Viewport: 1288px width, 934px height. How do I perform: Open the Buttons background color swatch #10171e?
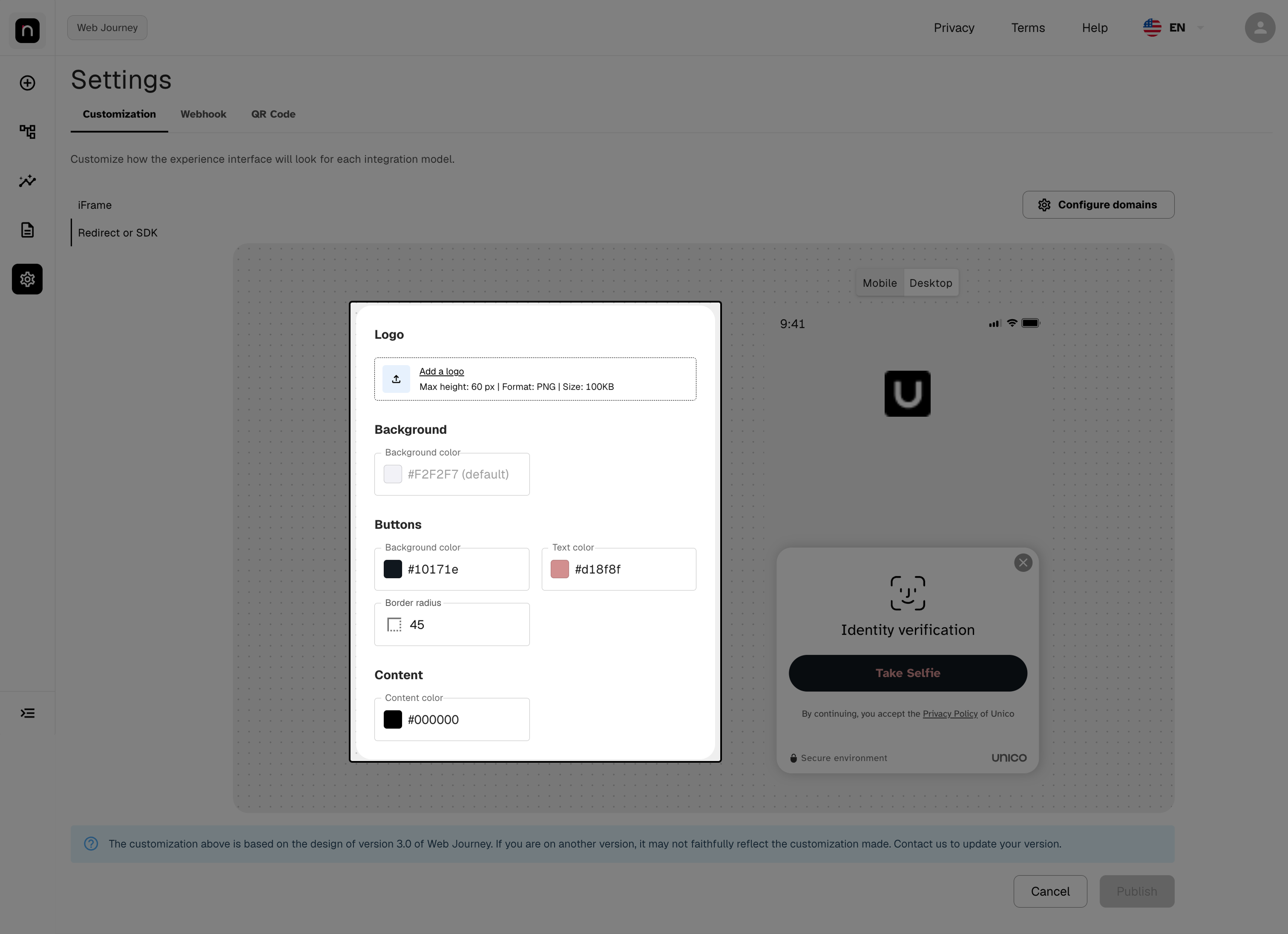(393, 569)
